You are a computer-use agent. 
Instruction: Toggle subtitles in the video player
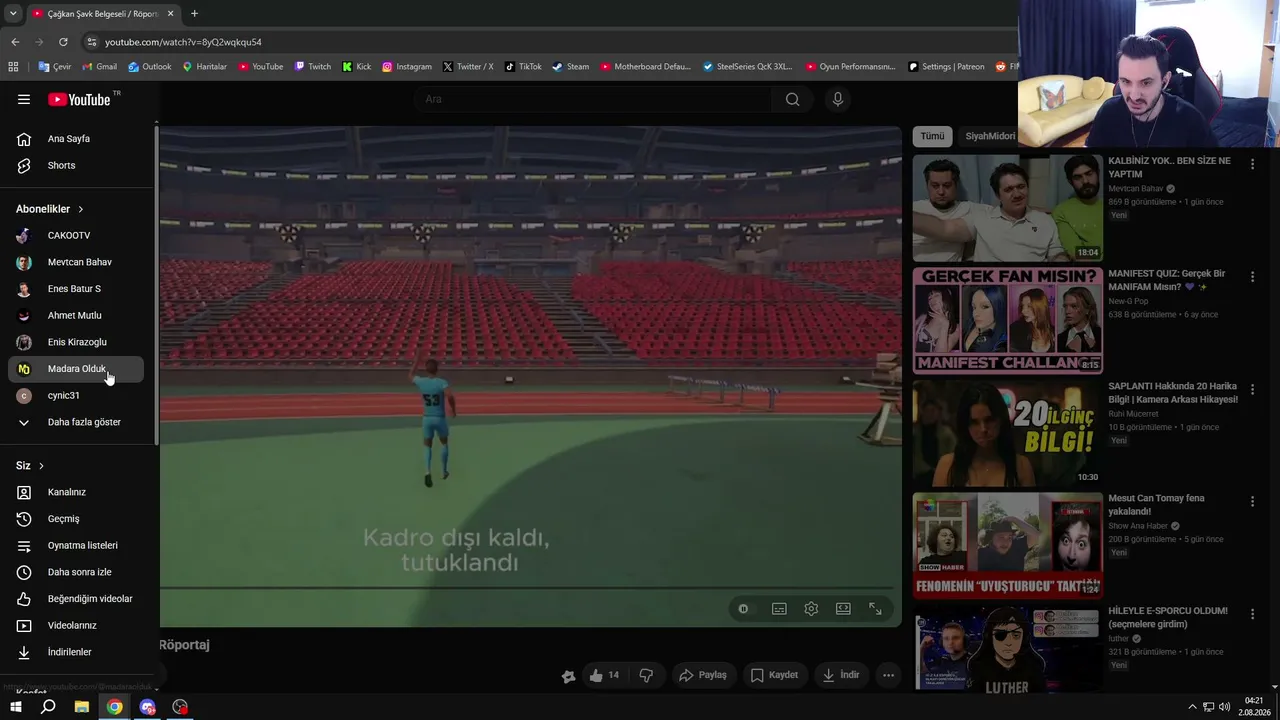[779, 609]
